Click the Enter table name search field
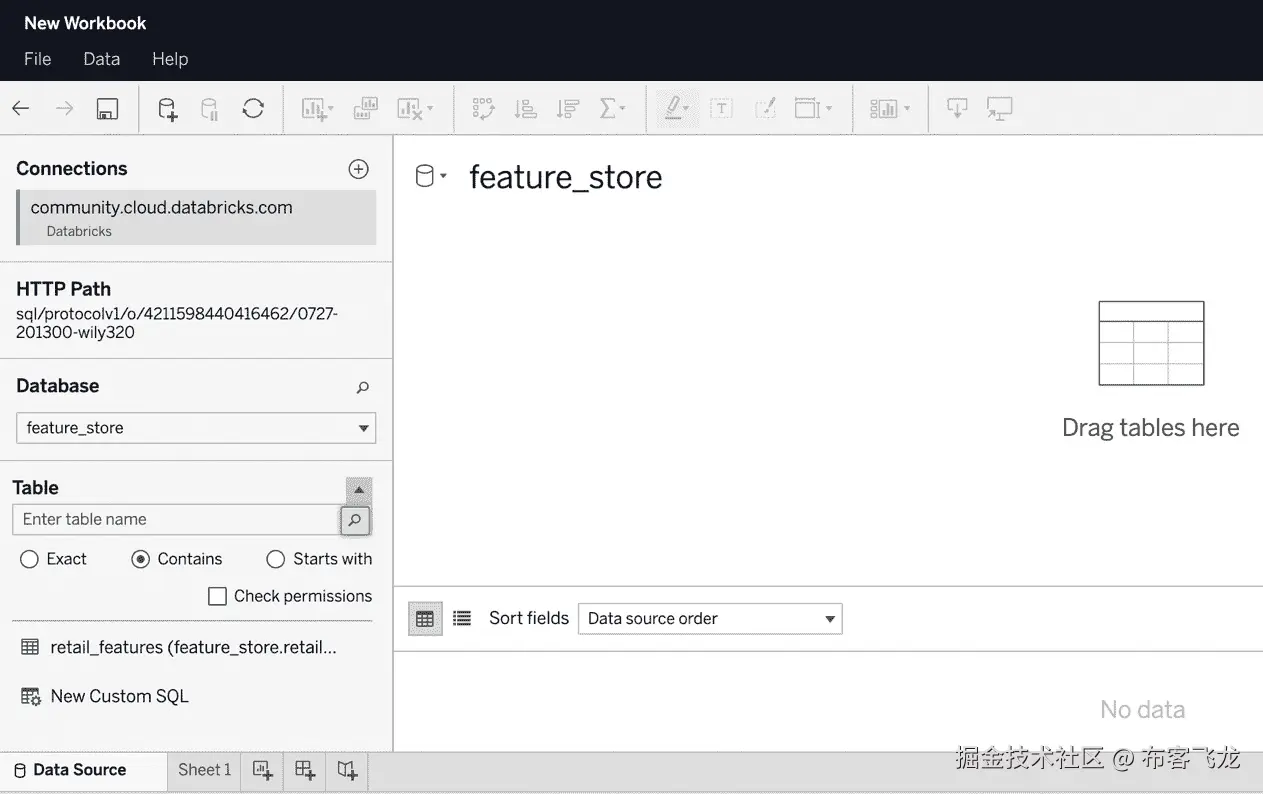This screenshot has width=1263, height=794. click(x=170, y=520)
